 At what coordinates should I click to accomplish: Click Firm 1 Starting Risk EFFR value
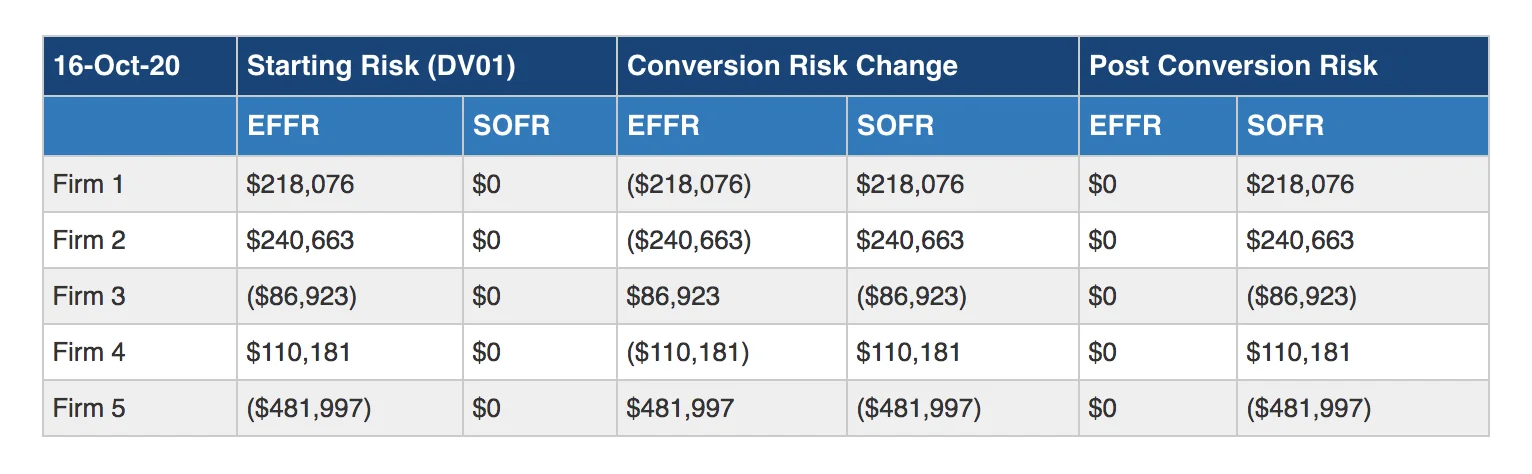point(300,184)
